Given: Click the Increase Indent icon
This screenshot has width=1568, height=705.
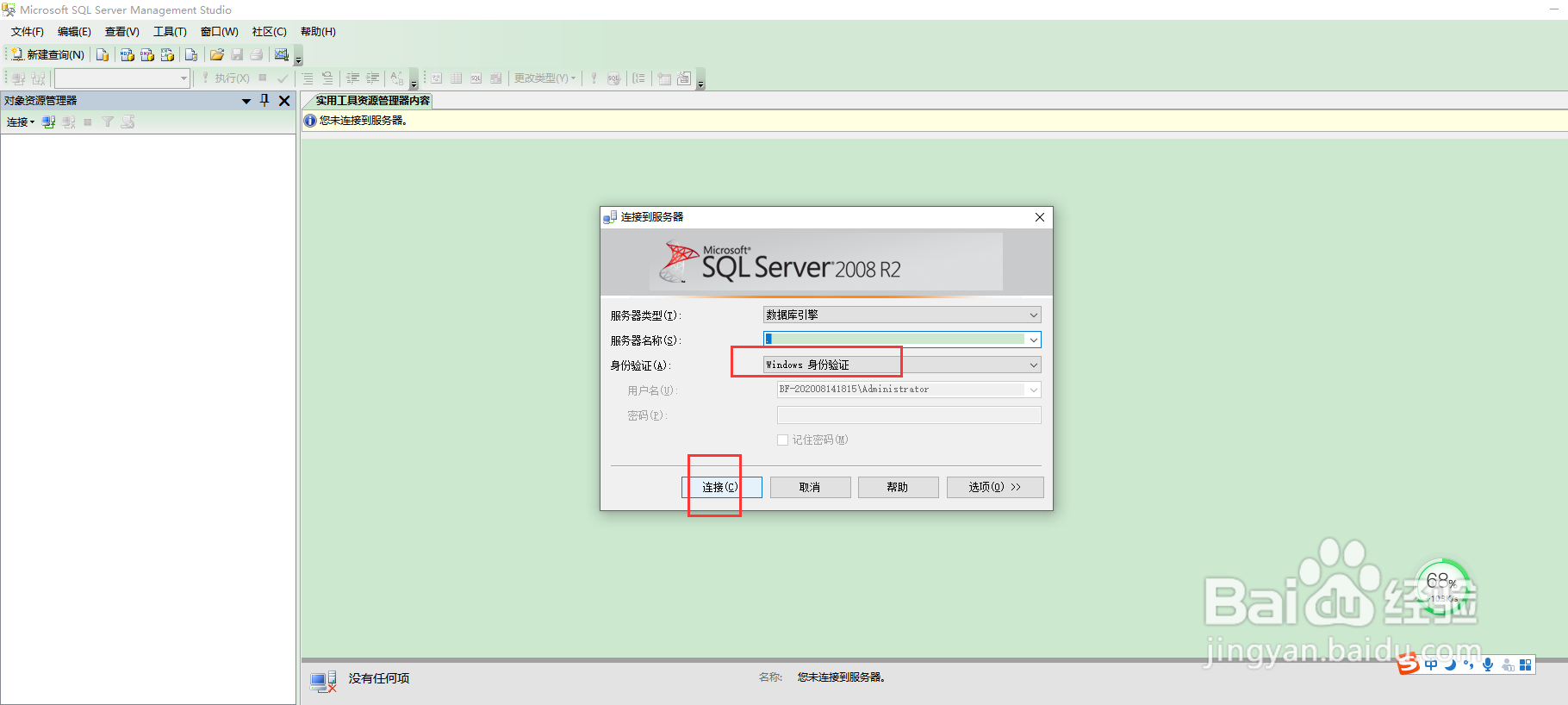Looking at the screenshot, I should click(x=373, y=78).
